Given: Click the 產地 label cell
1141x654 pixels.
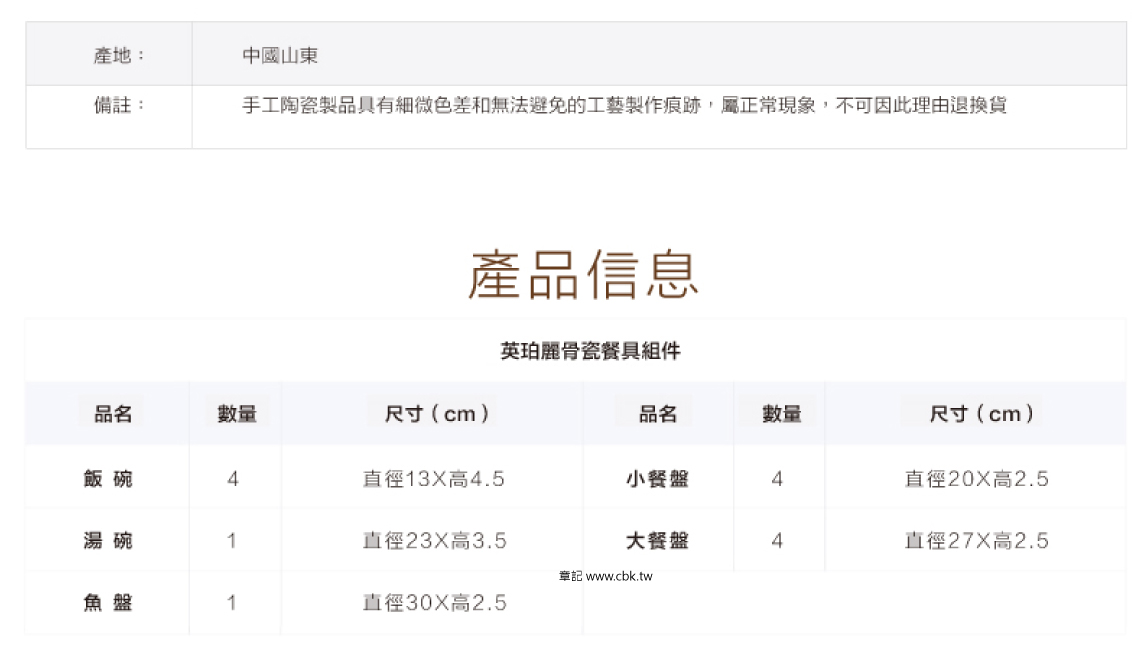Looking at the screenshot, I should pos(119,56).
